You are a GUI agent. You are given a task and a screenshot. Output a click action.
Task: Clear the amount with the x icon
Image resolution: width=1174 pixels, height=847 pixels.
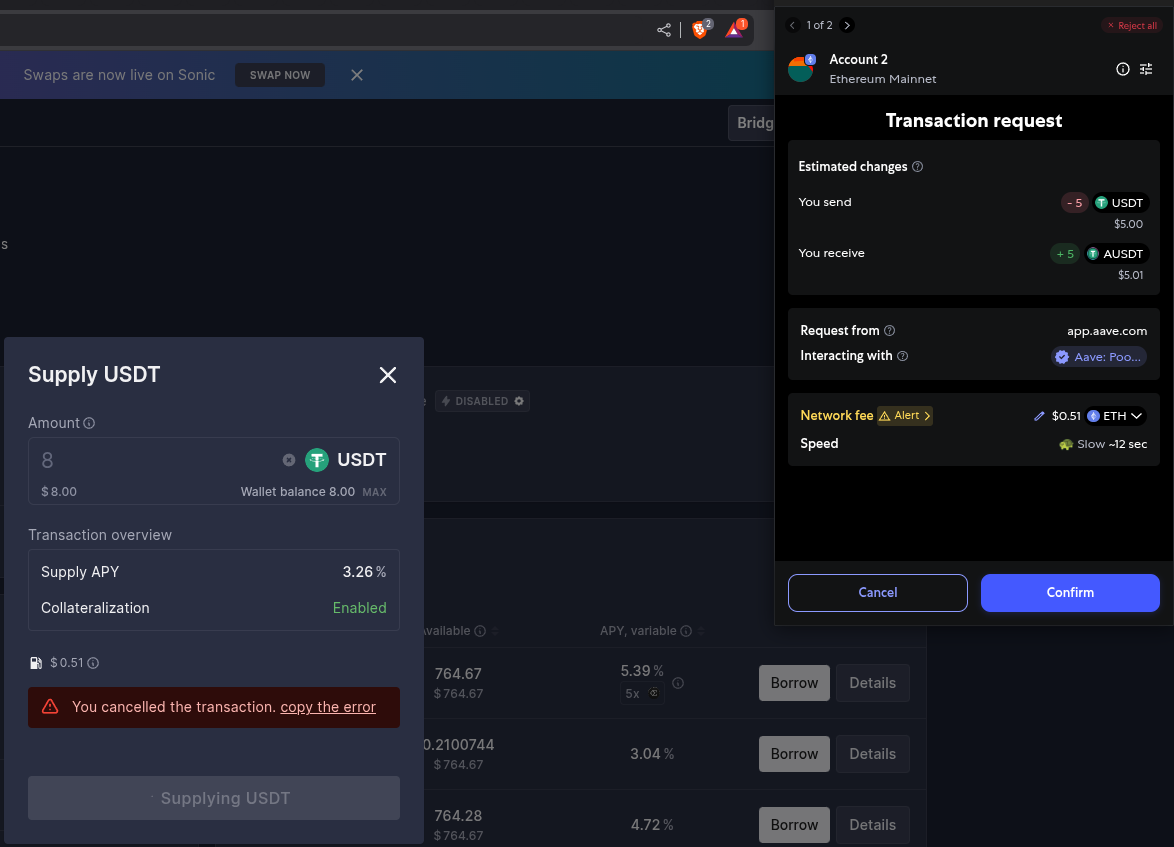(x=289, y=460)
